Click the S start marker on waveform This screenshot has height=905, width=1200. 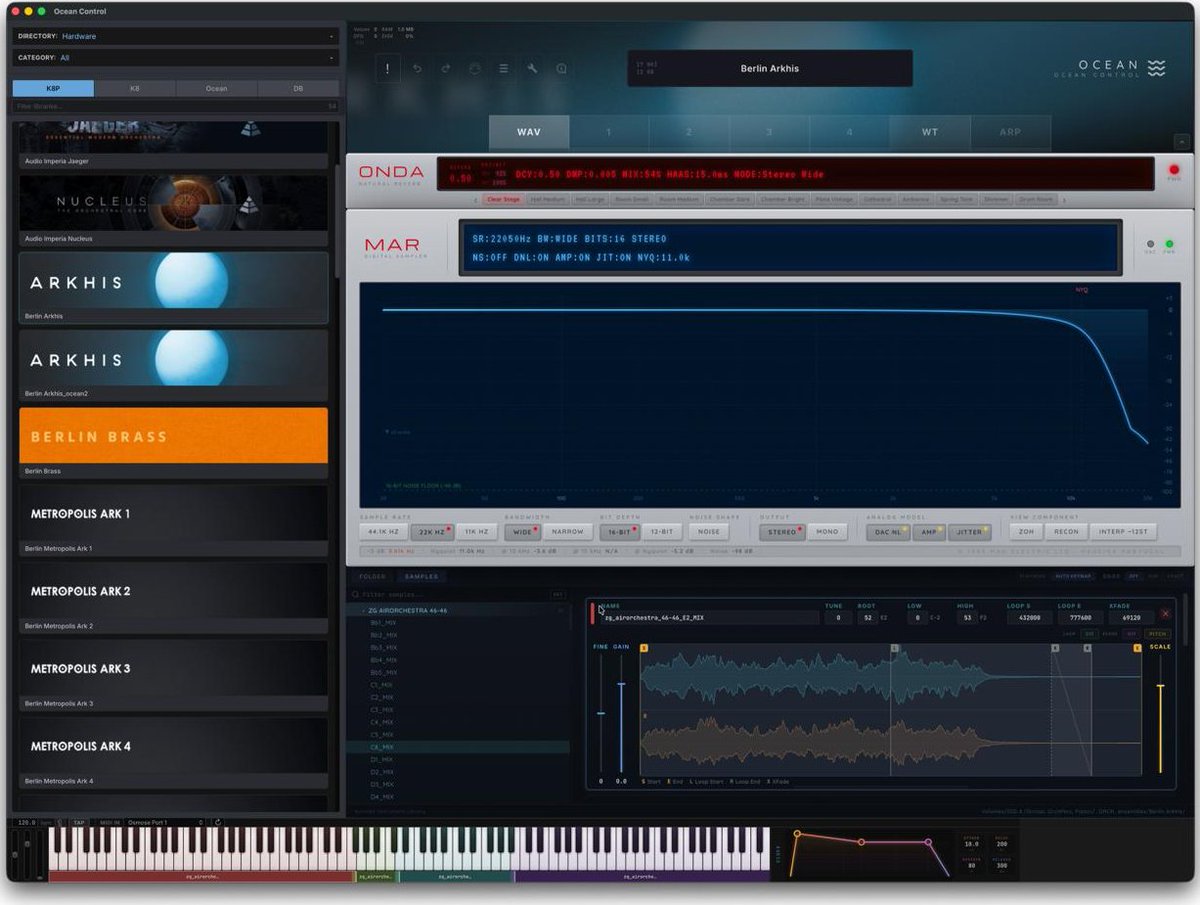[644, 649]
